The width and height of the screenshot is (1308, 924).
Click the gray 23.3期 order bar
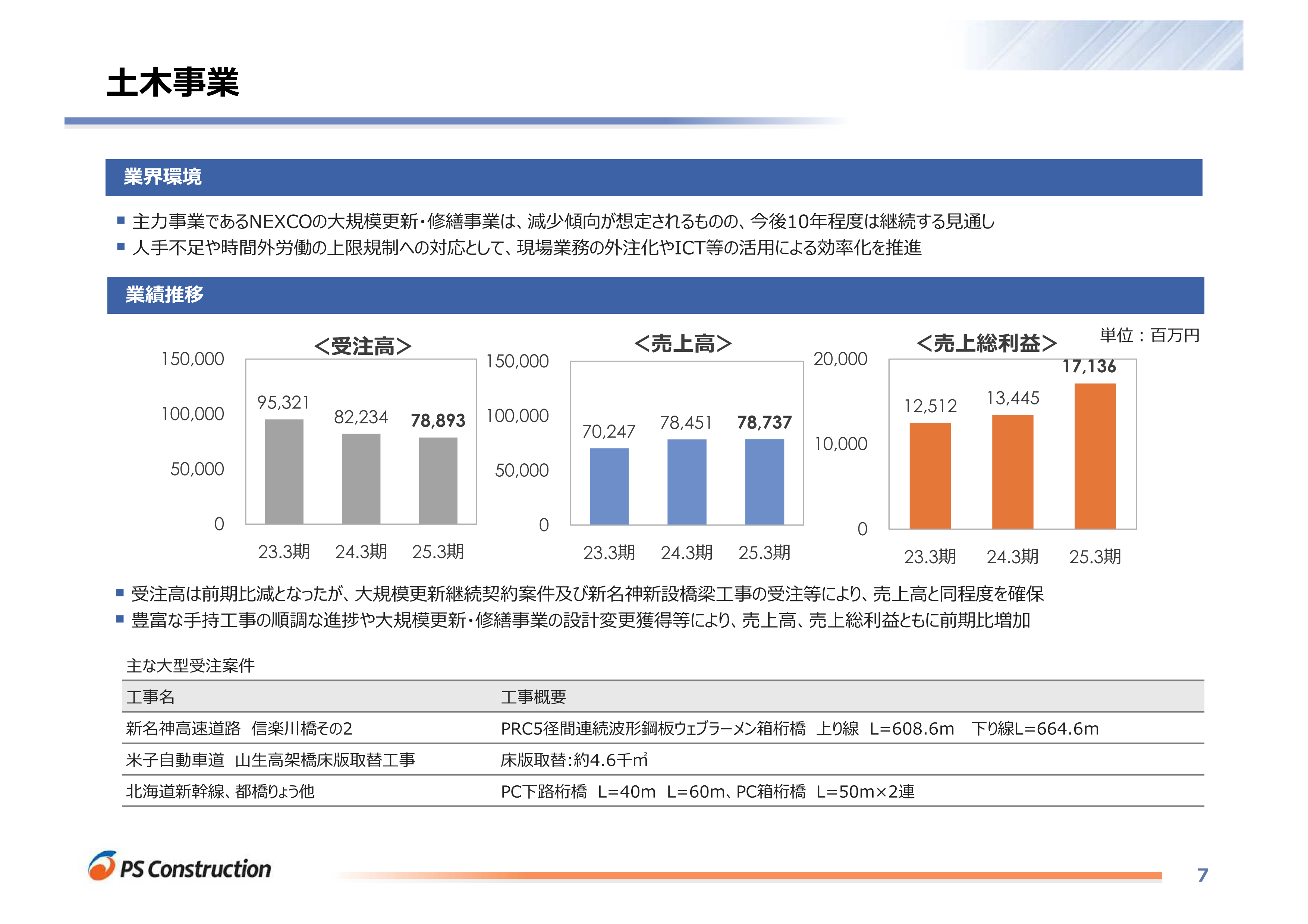coord(284,472)
